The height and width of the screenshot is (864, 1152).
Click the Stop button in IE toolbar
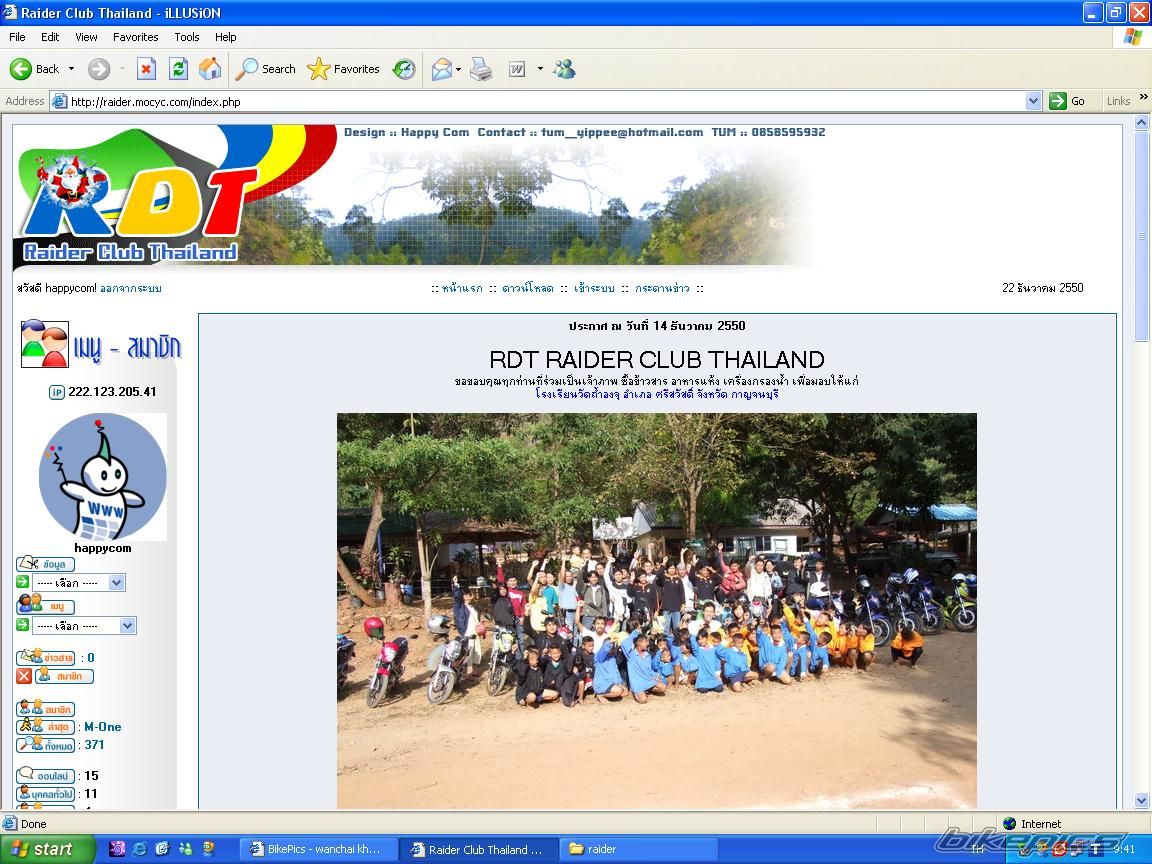point(146,69)
